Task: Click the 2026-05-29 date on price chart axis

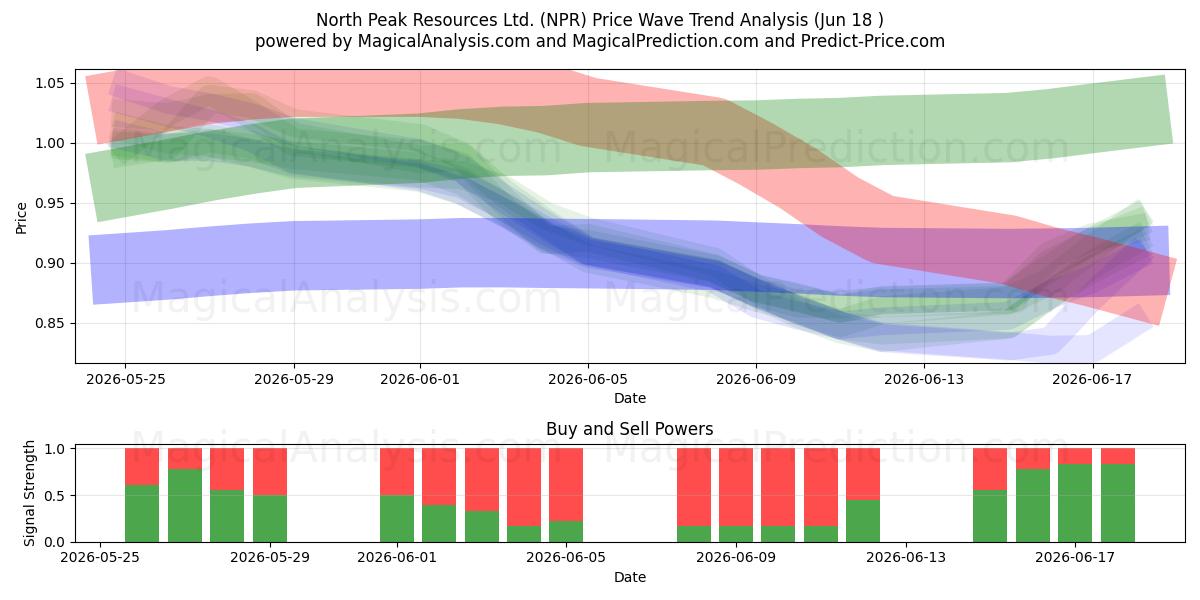Action: [x=294, y=379]
